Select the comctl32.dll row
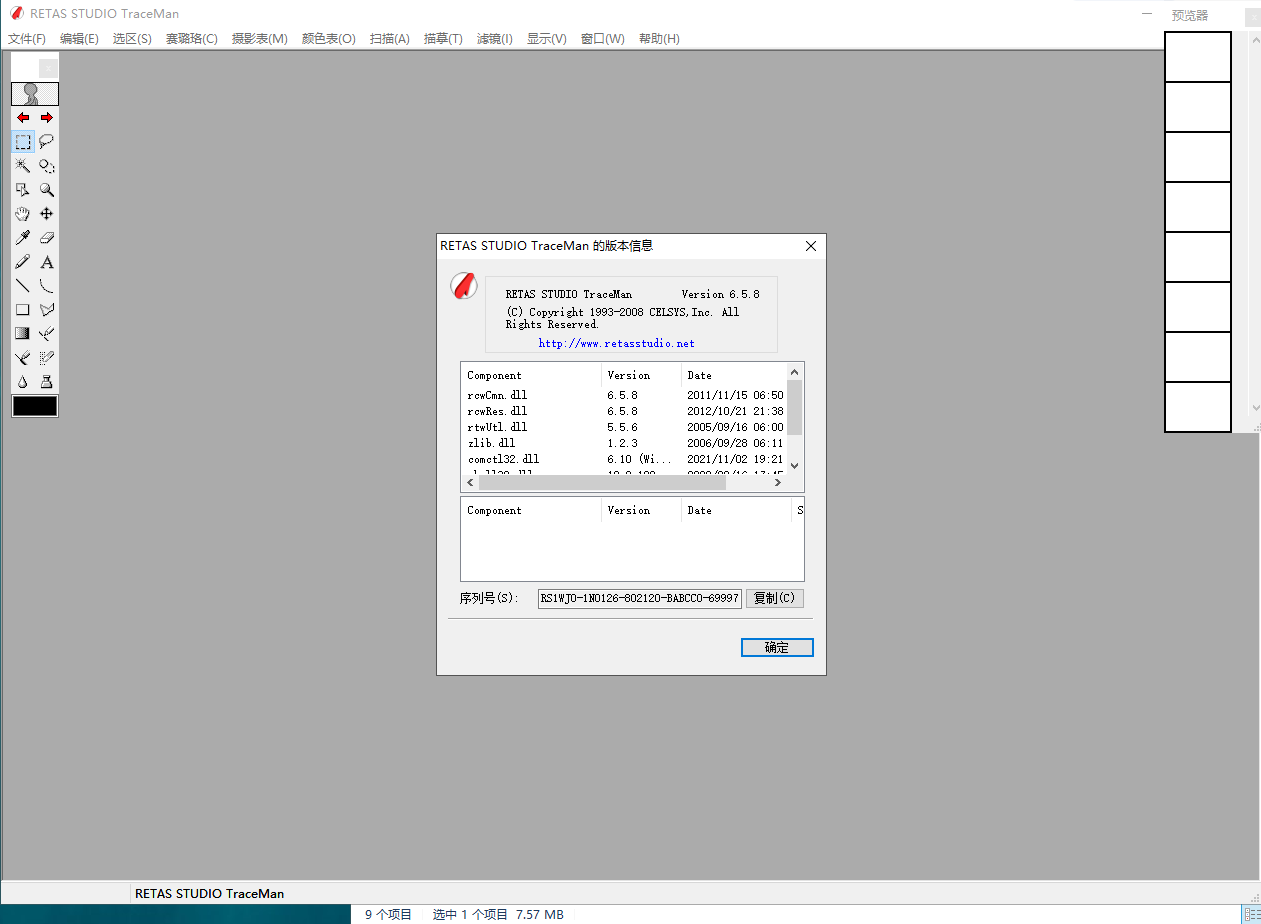Image resolution: width=1261 pixels, height=924 pixels. click(x=624, y=459)
